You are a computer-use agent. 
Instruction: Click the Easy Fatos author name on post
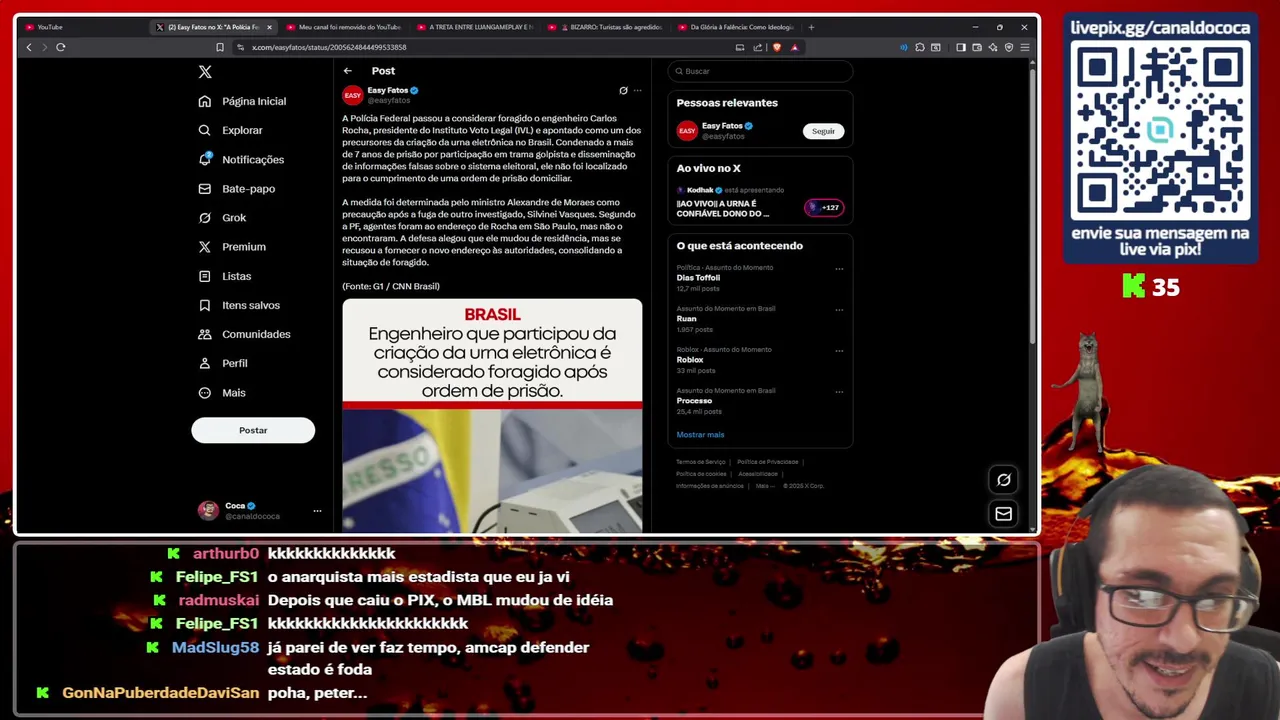point(387,90)
